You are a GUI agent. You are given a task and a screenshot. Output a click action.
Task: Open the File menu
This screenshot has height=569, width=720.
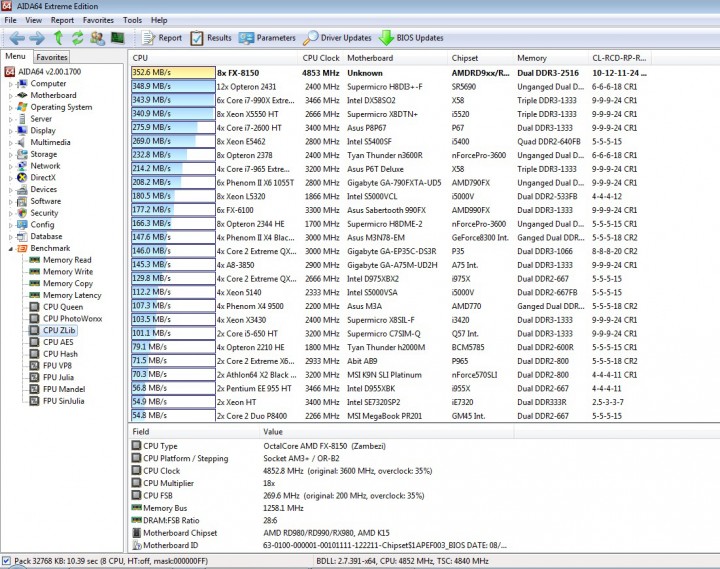click(10, 20)
